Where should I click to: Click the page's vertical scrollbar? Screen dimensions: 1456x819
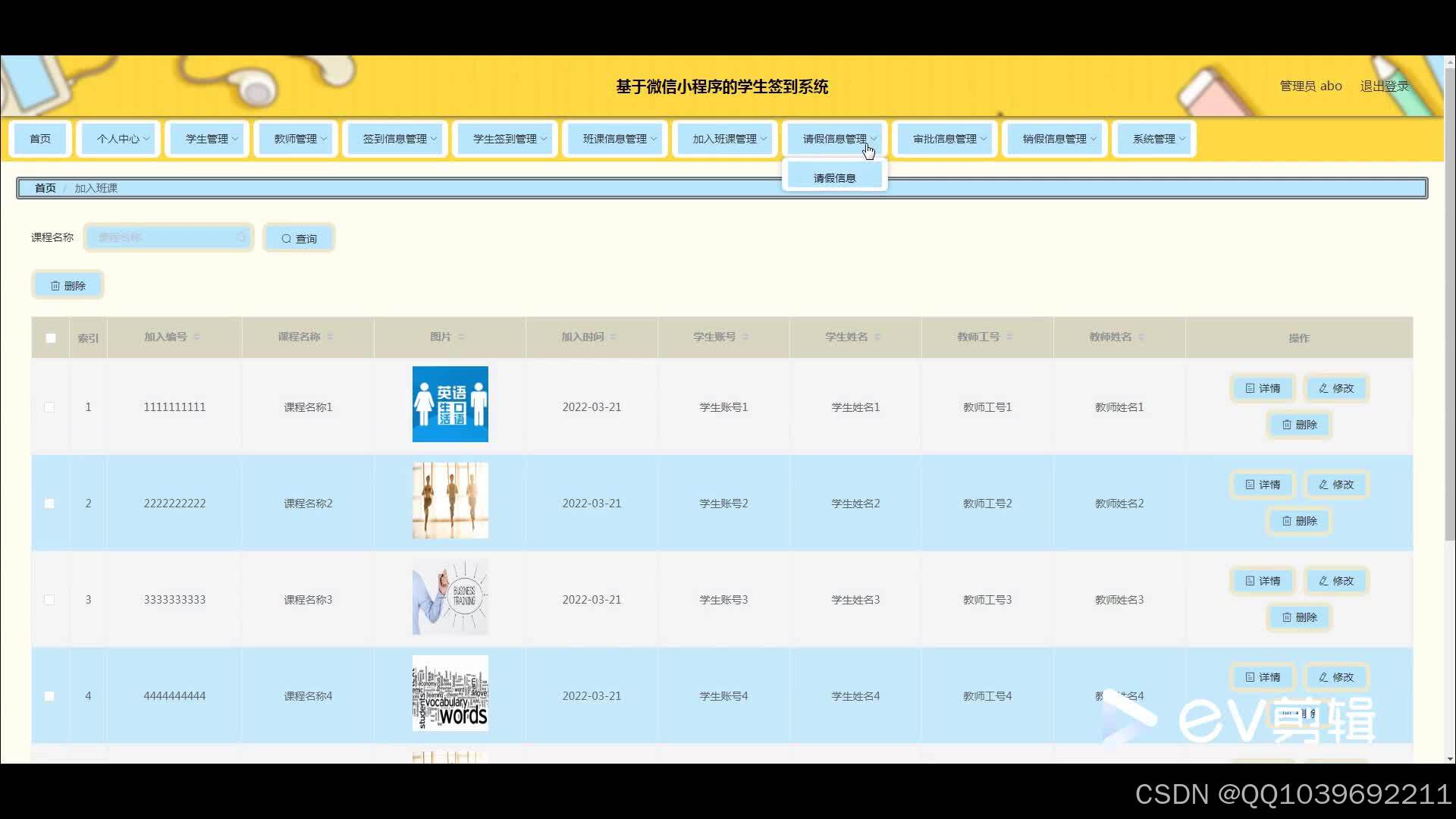[x=1449, y=303]
